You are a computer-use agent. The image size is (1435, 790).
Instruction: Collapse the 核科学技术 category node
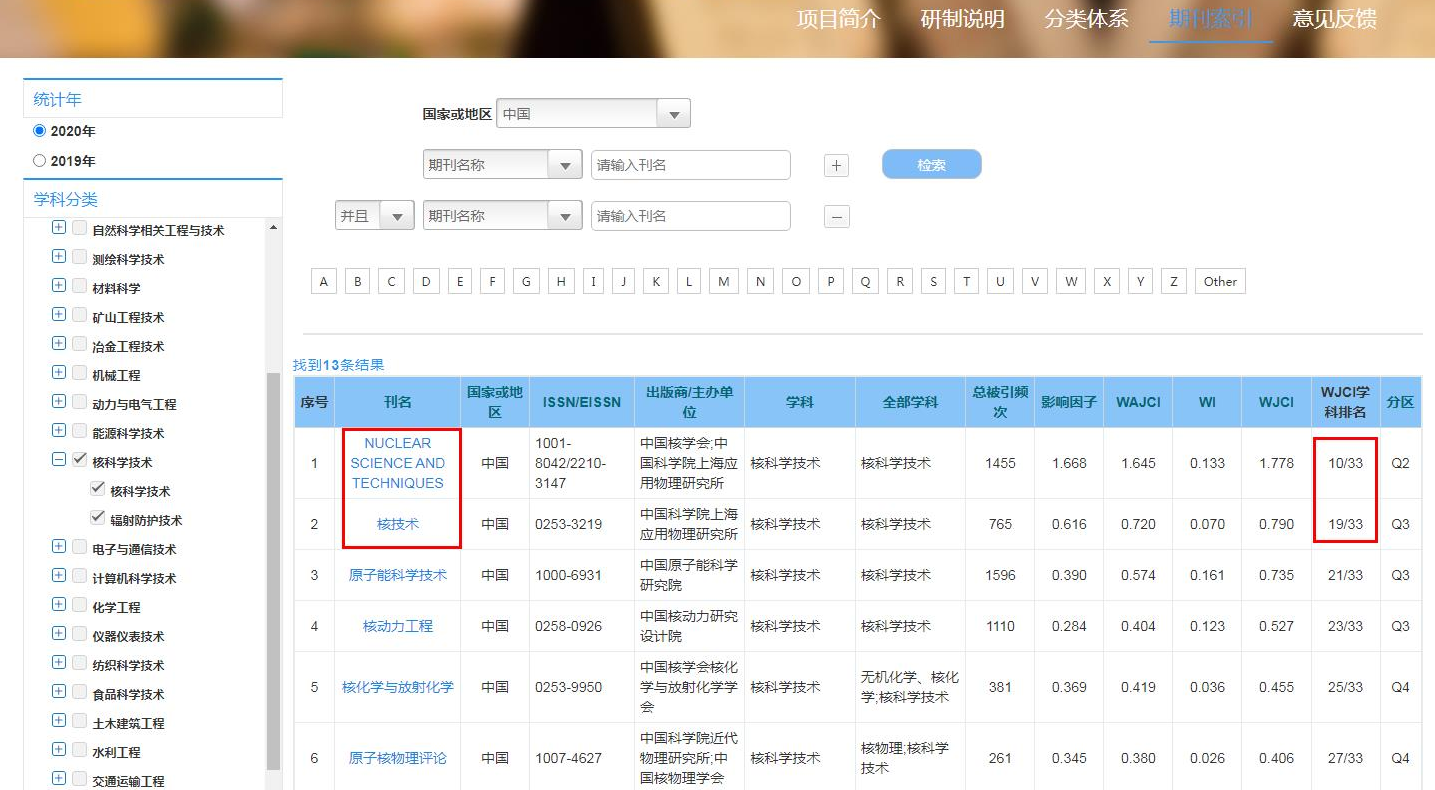tap(59, 461)
